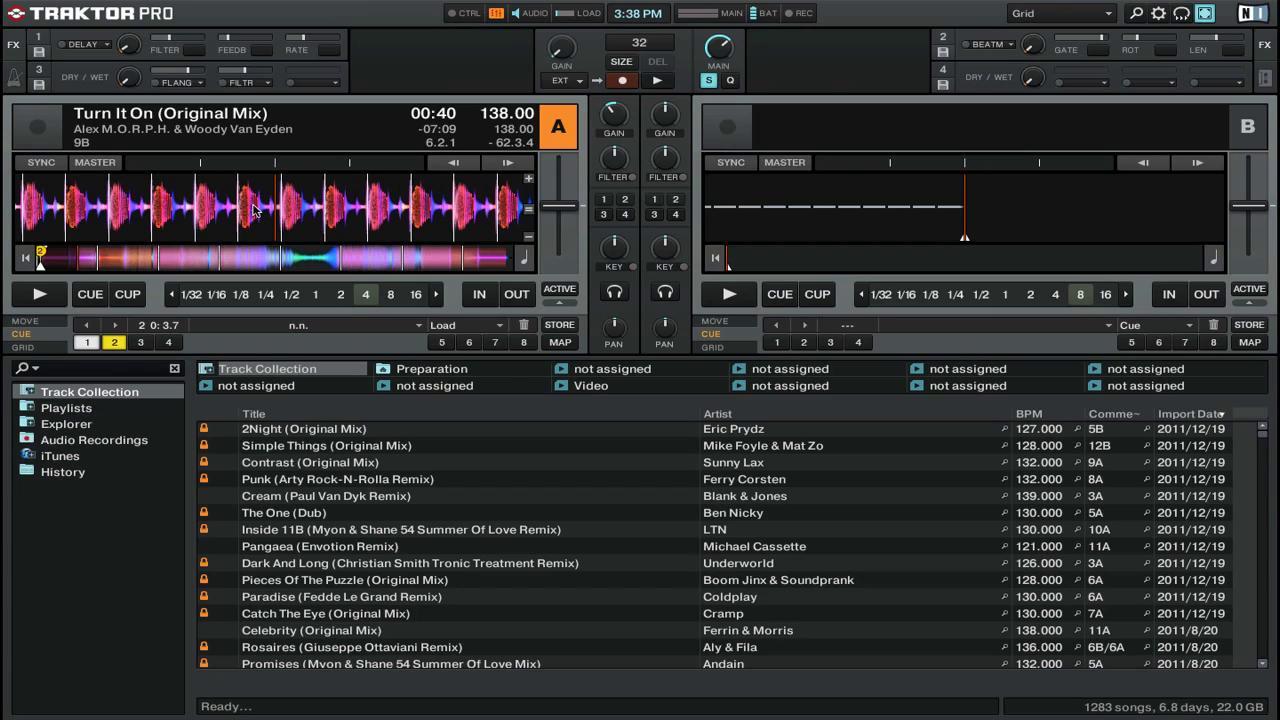Viewport: 1280px width, 720px height.
Task: Open FLANG effect dropdown
Action: (x=178, y=83)
